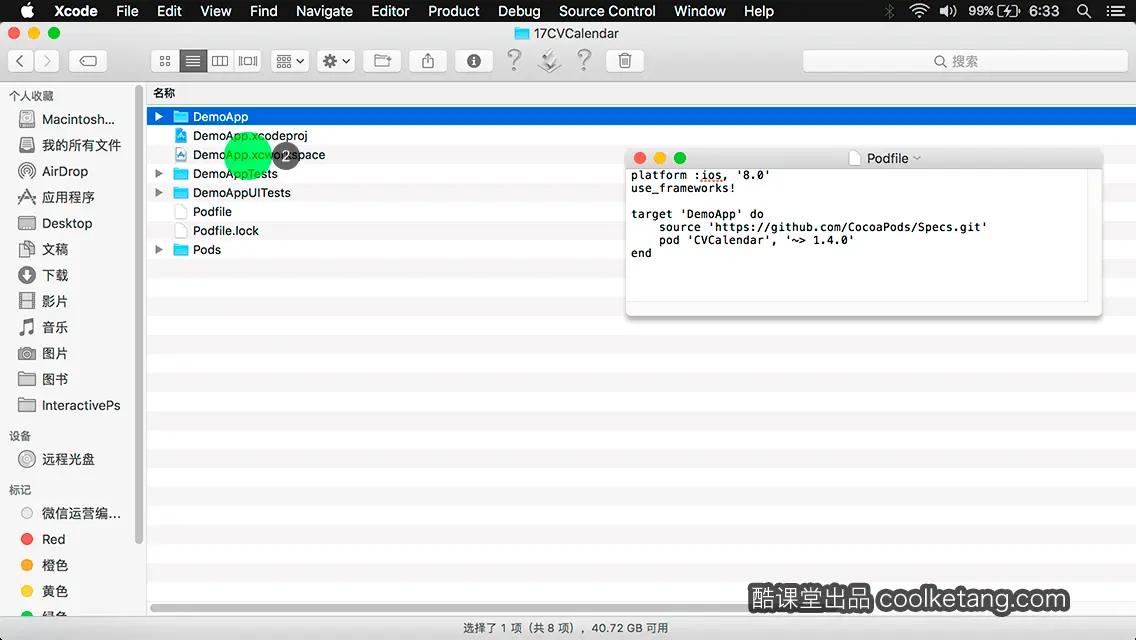Sort by the 名称 column header
Viewport: 1136px width, 640px height.
pos(164,93)
